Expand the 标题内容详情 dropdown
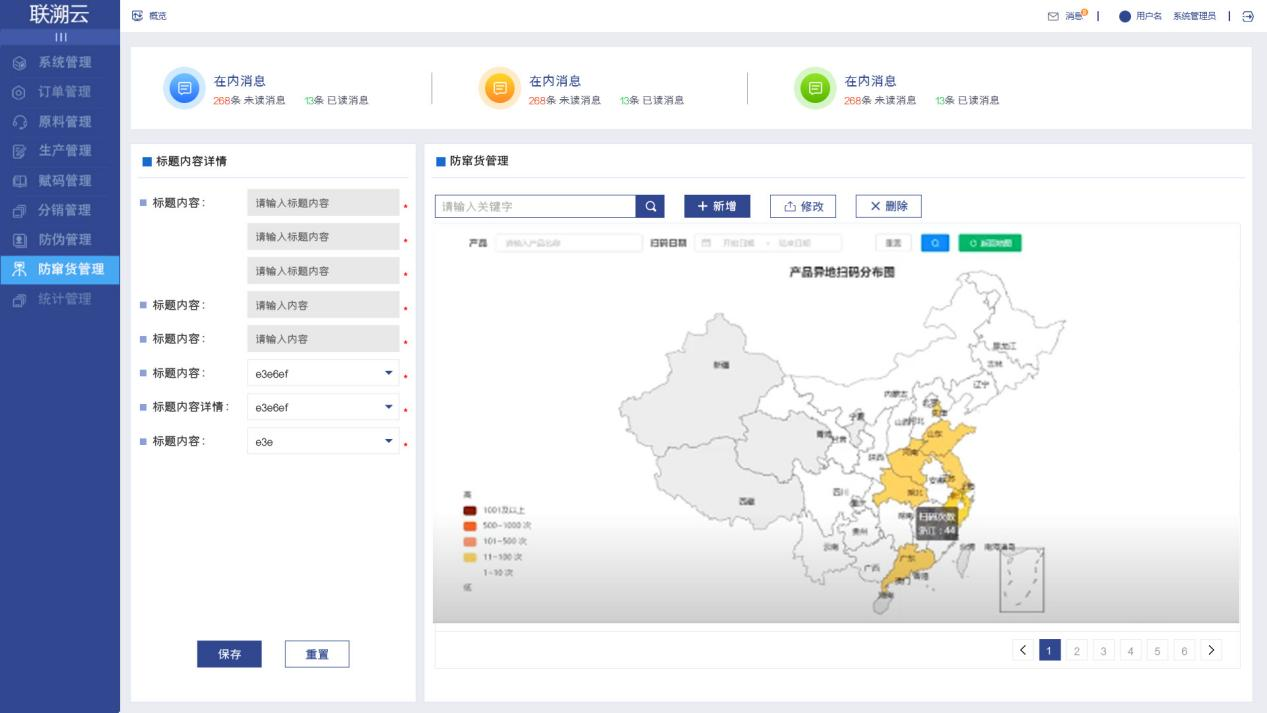 point(389,407)
